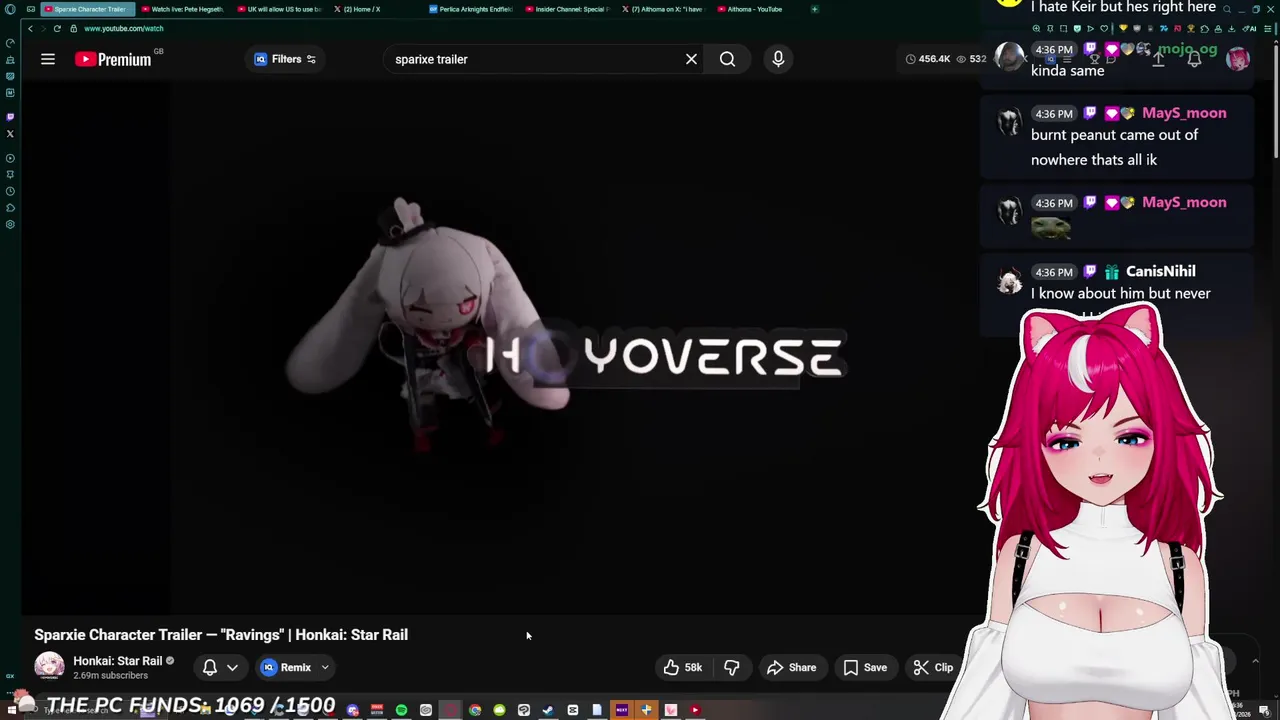Click the turtle emote in MayS_moon's message
Image resolution: width=1280 pixels, height=720 pixels.
[x=1051, y=229]
